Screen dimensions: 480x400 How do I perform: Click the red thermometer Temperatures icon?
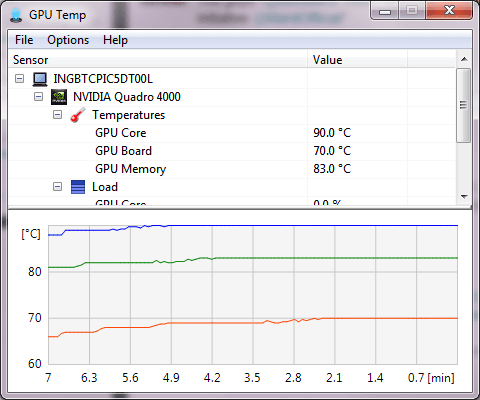tap(78, 115)
